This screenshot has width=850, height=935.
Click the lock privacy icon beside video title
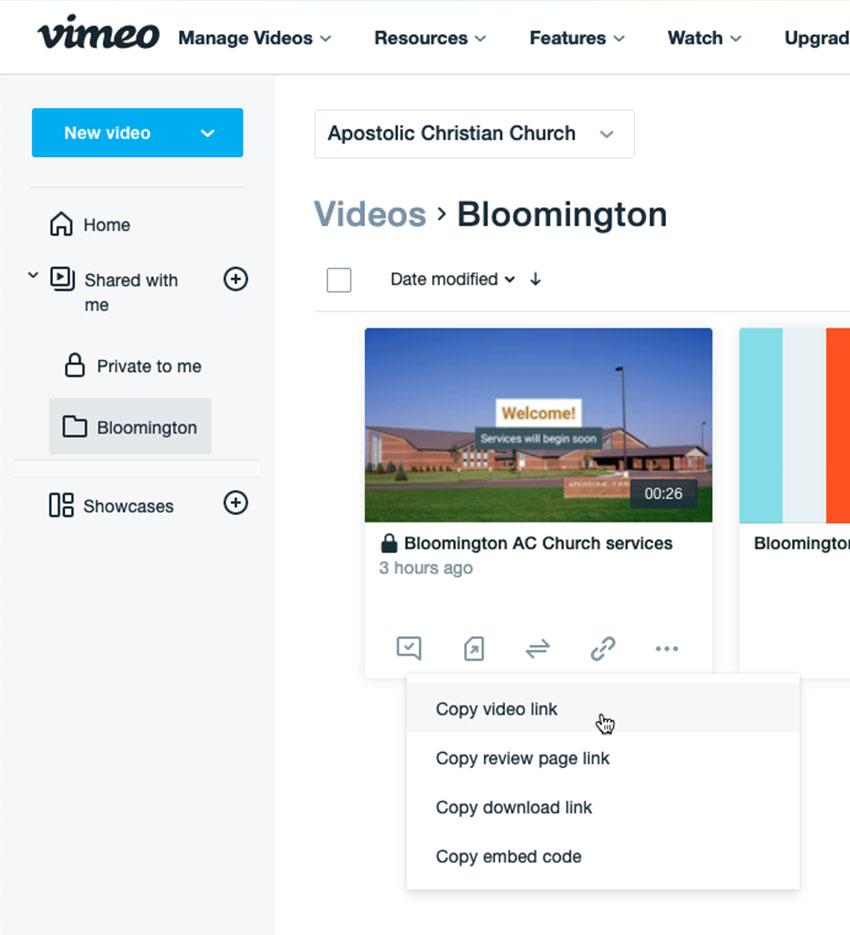coord(389,543)
